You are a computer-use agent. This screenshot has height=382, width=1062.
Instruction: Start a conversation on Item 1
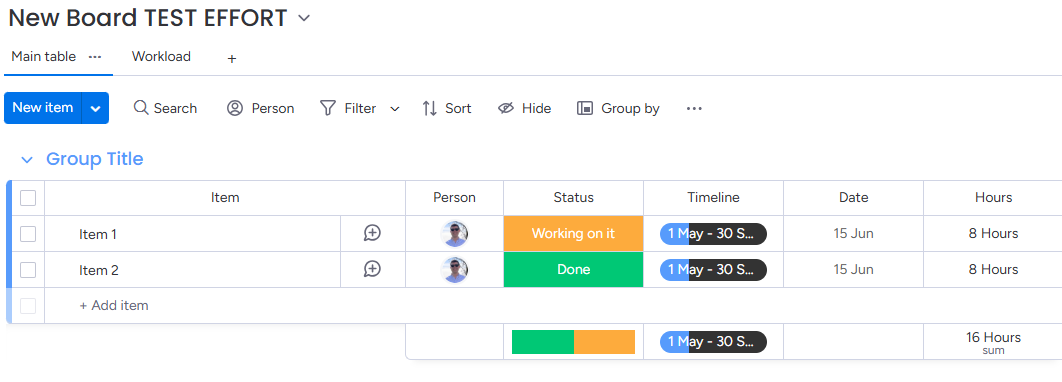(x=372, y=234)
